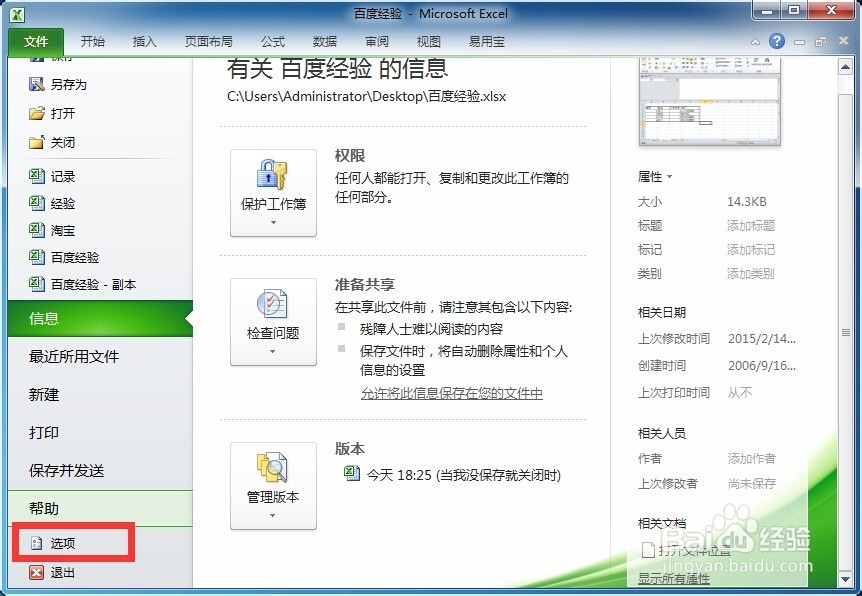
Task: Select 新建 in the backstage menu
Action: (x=100, y=394)
